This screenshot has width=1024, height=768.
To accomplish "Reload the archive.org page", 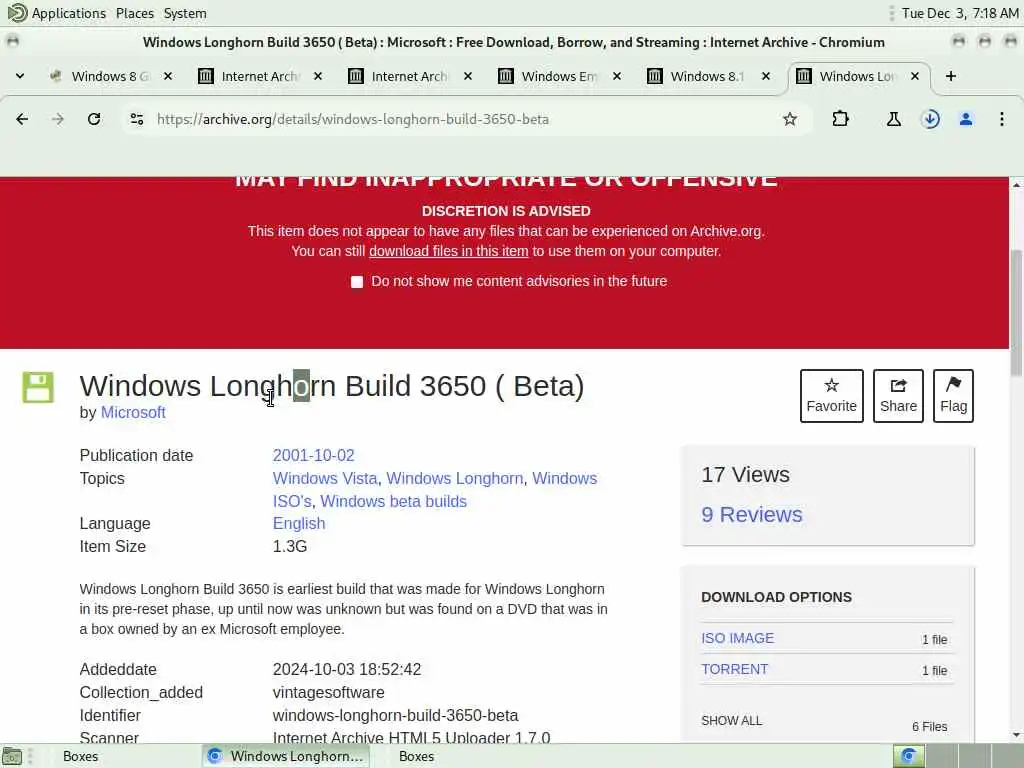I will (x=94, y=119).
